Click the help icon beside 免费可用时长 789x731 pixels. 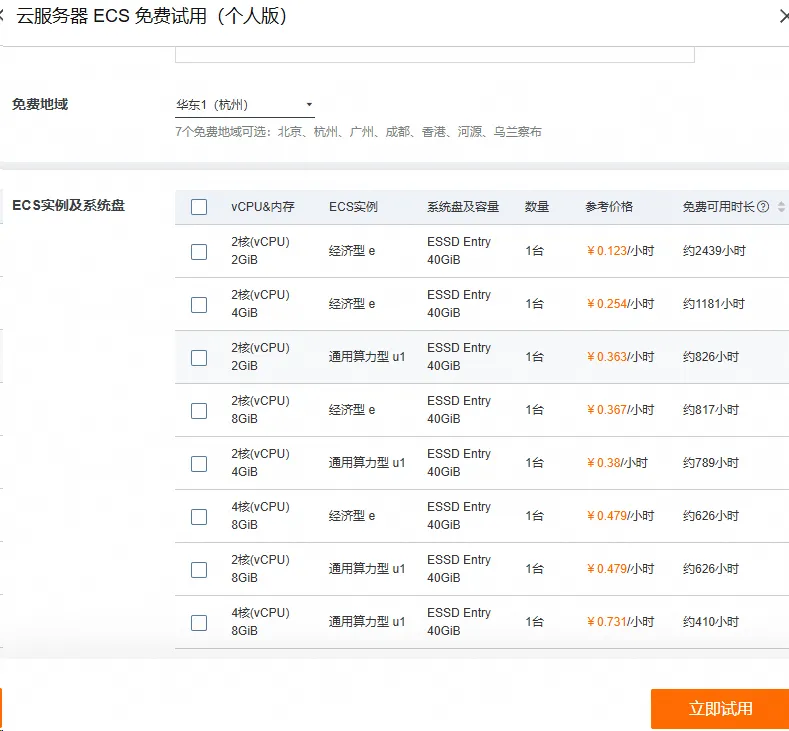click(763, 207)
